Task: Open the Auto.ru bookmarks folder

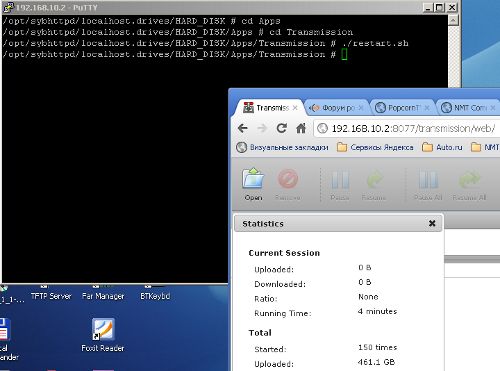Action: [x=442, y=147]
